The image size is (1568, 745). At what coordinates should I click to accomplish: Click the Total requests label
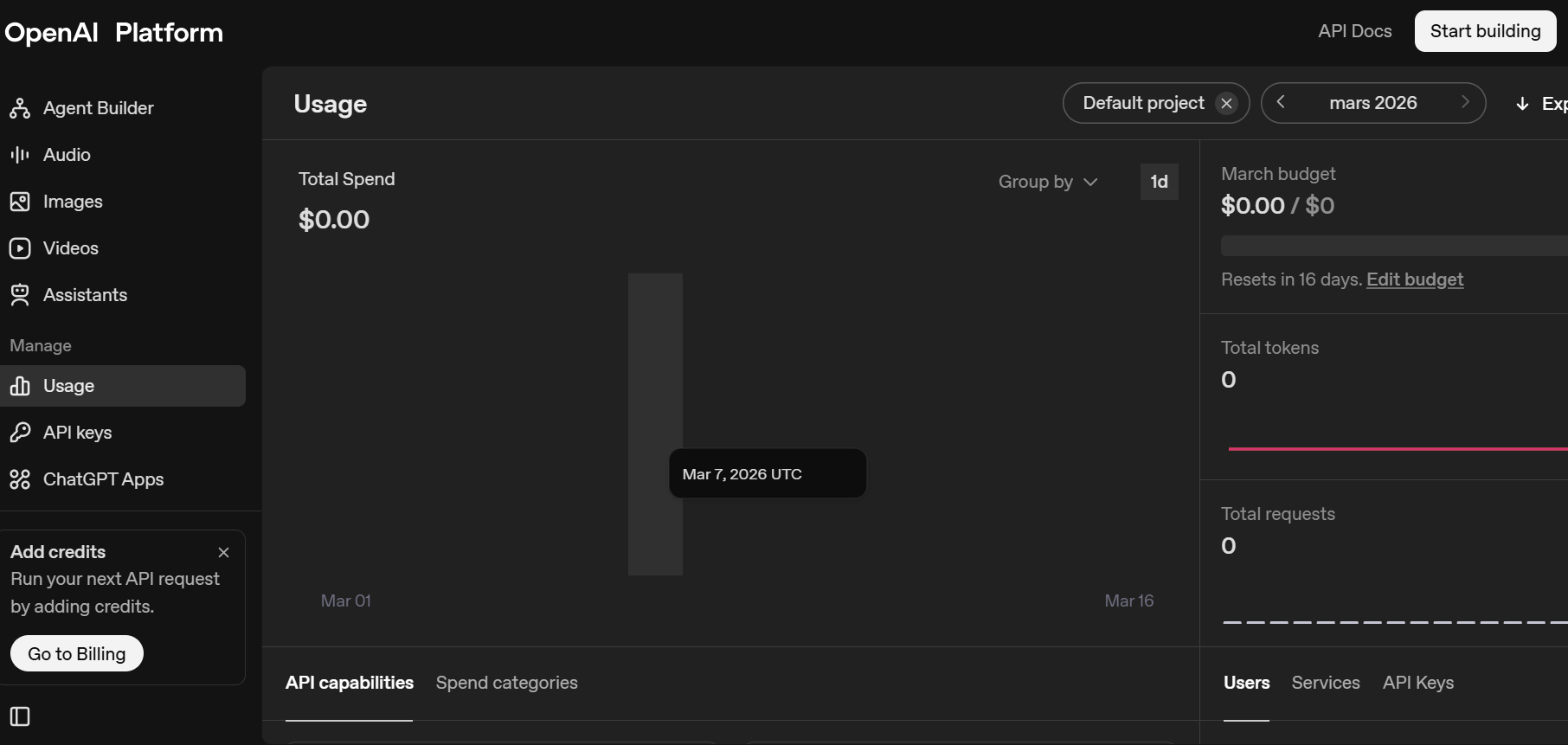1278,514
